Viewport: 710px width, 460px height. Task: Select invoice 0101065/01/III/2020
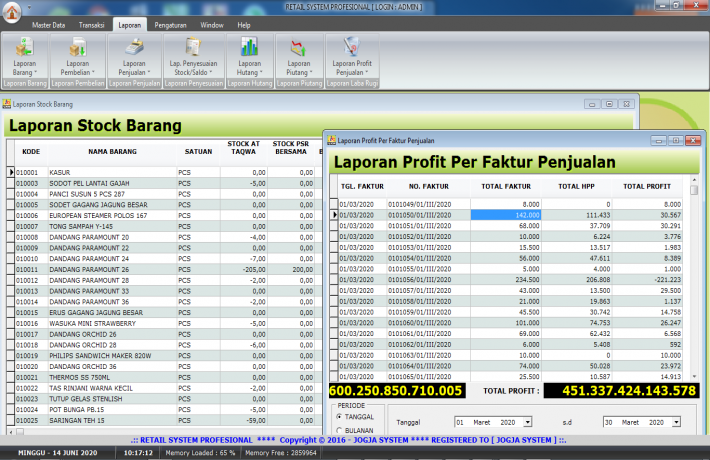[x=419, y=377]
